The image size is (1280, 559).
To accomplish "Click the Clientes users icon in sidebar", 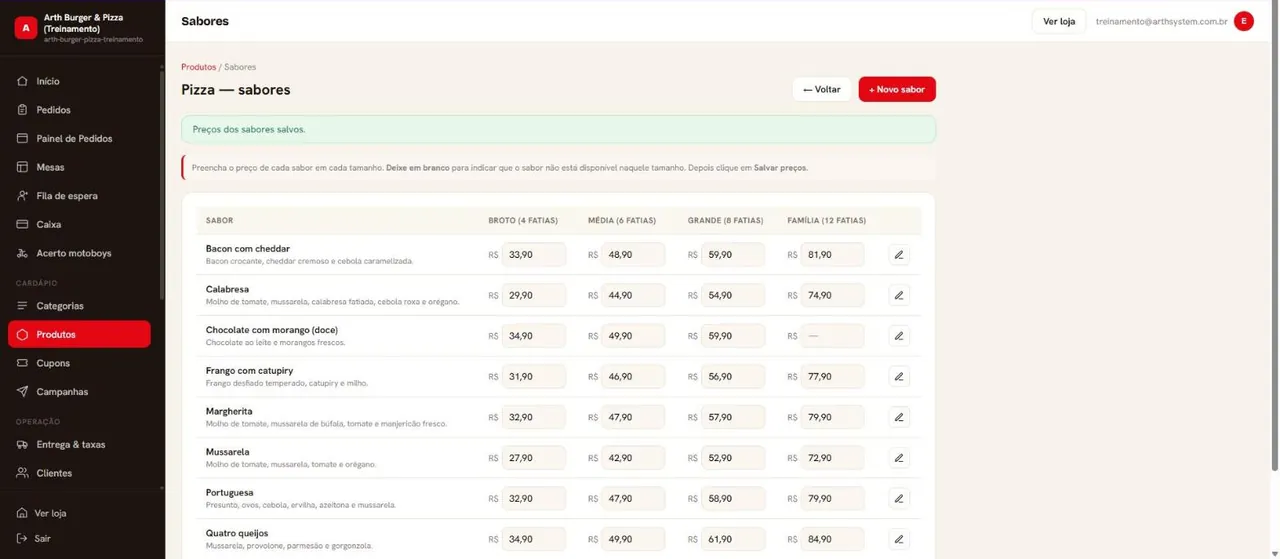I will point(22,473).
